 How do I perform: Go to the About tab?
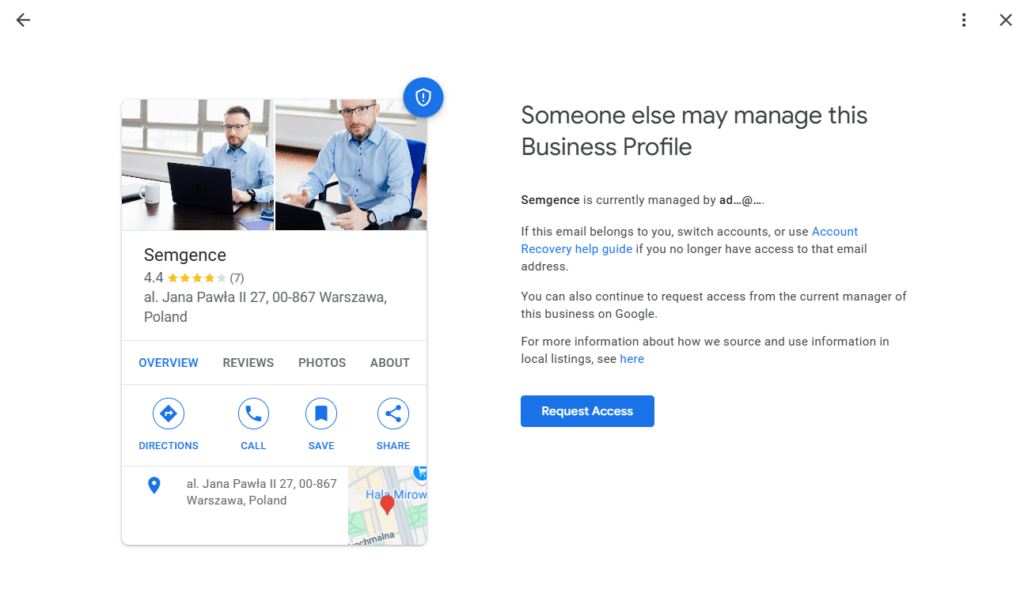click(x=390, y=363)
